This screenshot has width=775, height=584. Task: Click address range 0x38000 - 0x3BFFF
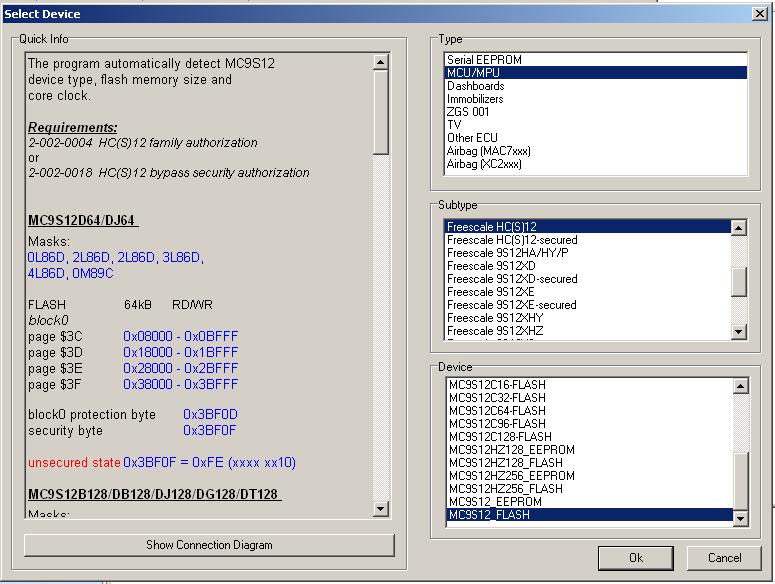(x=180, y=384)
